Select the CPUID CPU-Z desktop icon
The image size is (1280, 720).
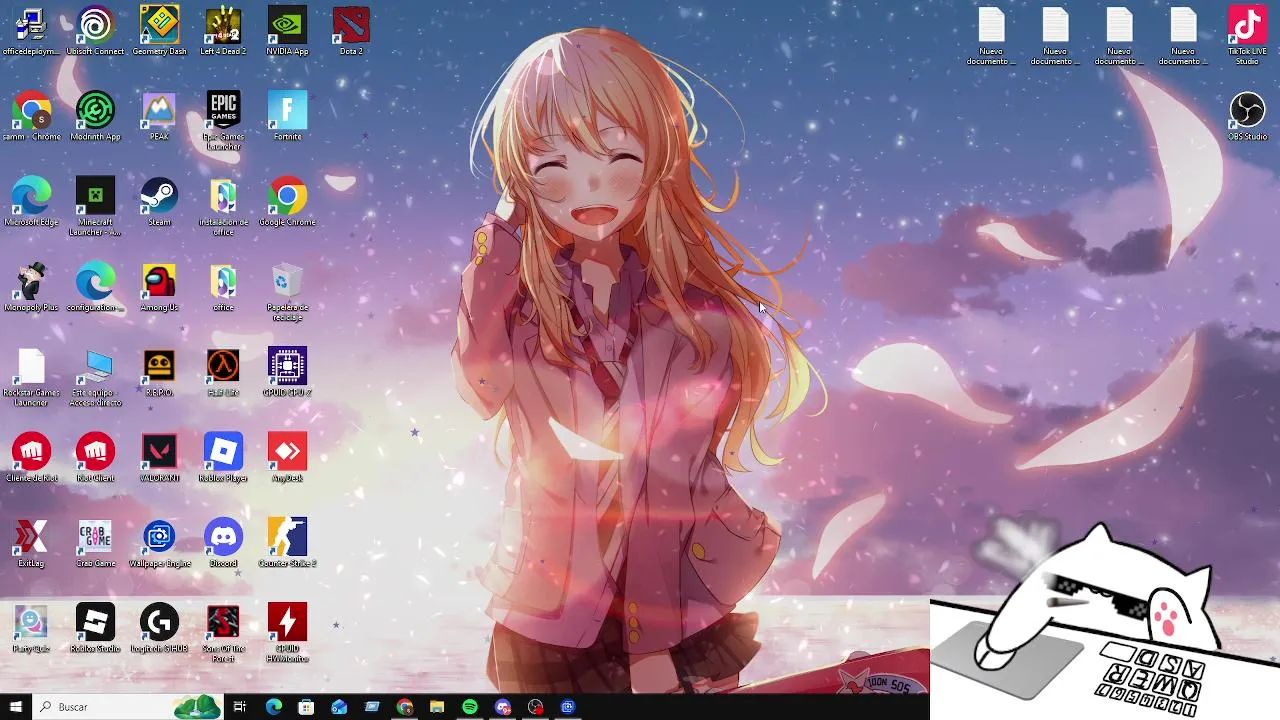click(x=287, y=373)
